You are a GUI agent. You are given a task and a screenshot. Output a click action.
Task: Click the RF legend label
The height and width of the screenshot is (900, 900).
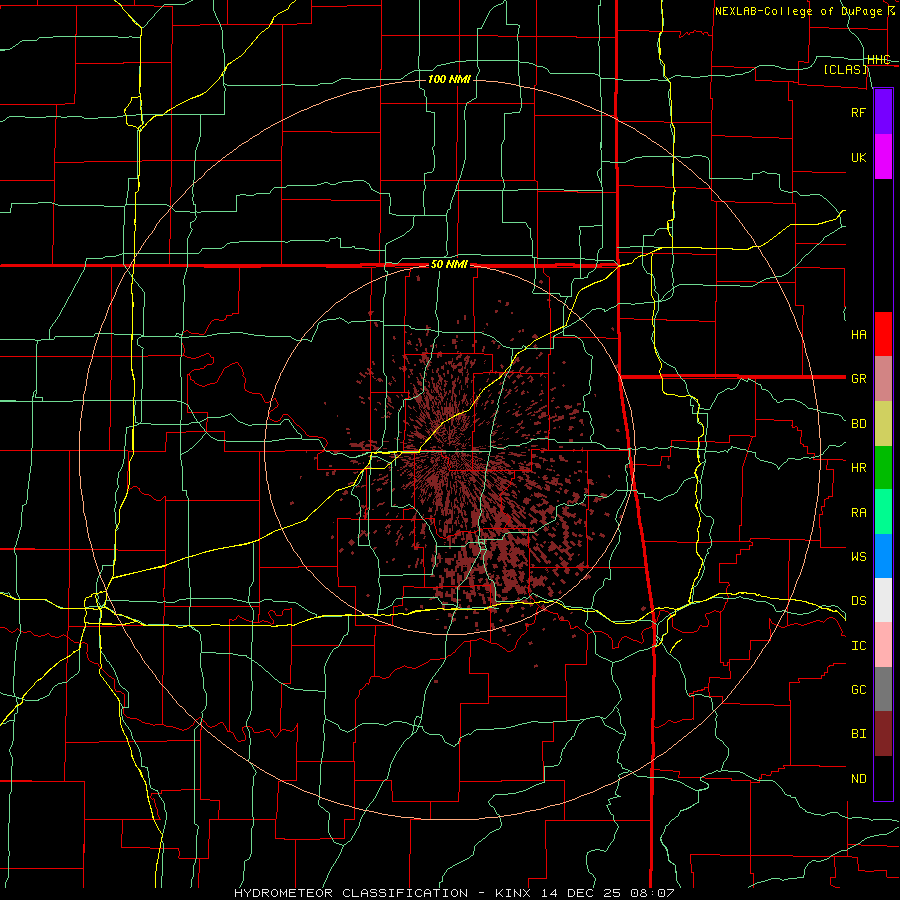(858, 112)
